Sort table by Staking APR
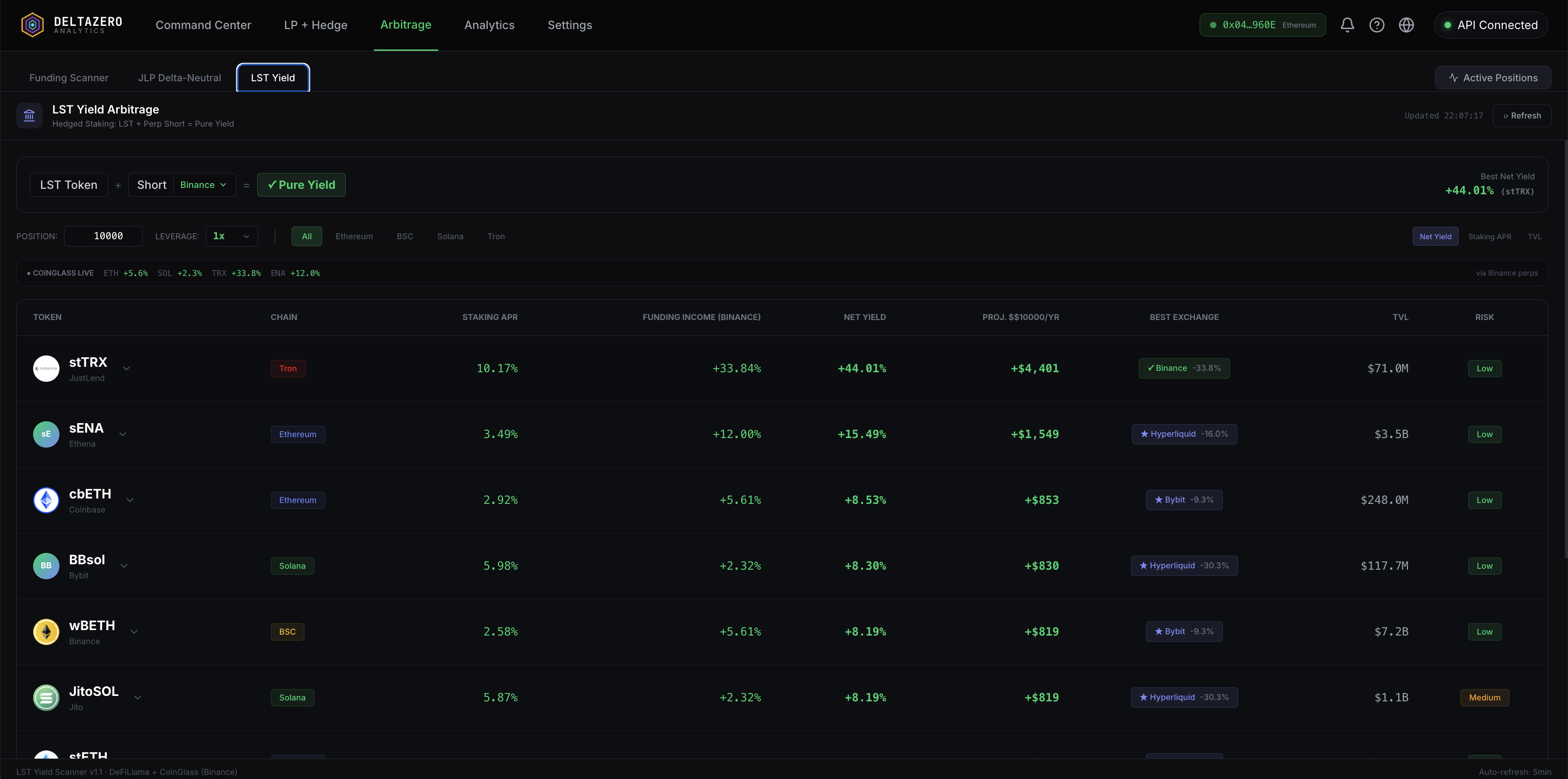 pos(1489,237)
